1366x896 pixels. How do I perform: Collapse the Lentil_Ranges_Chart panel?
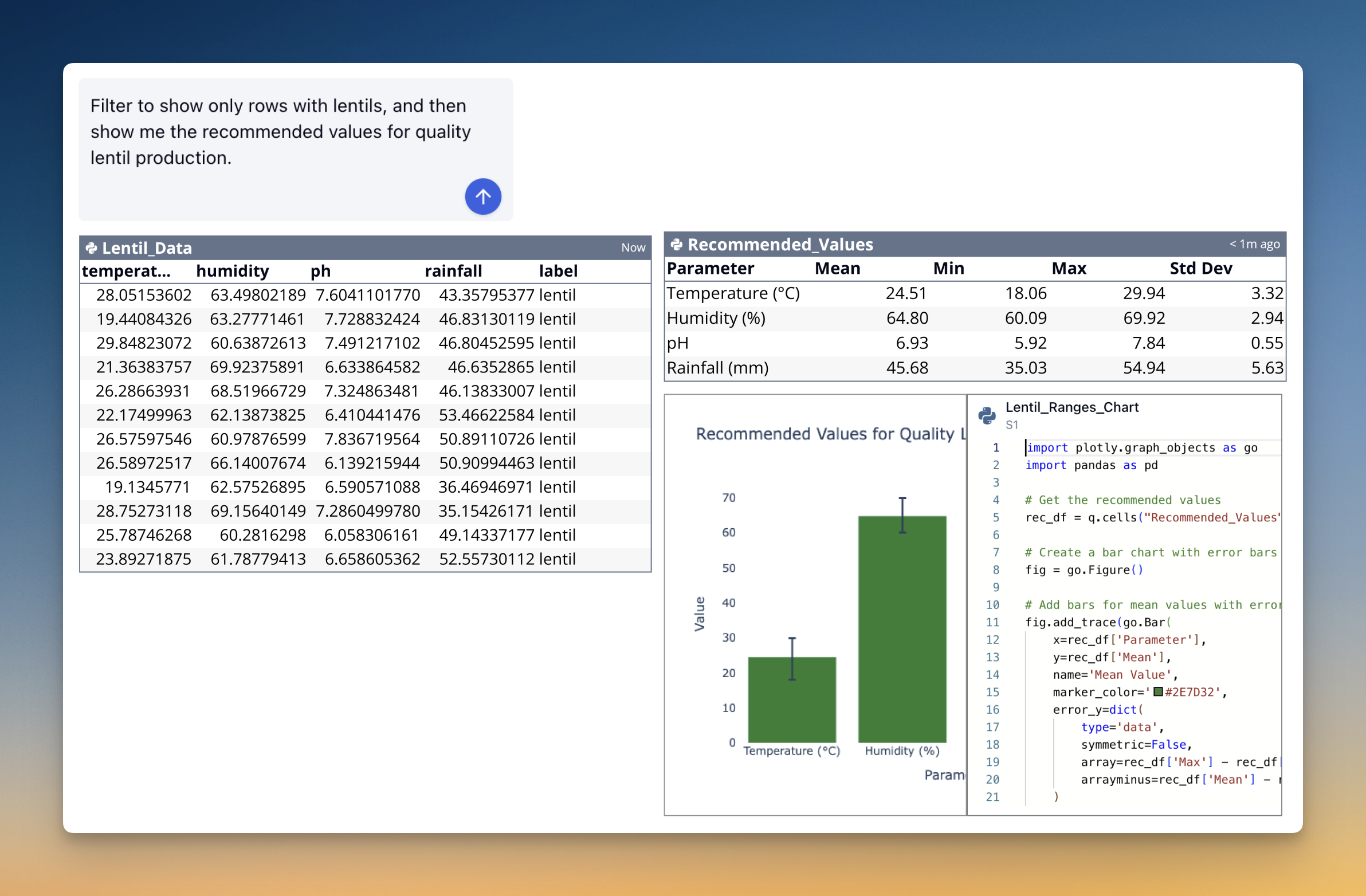click(x=1072, y=407)
